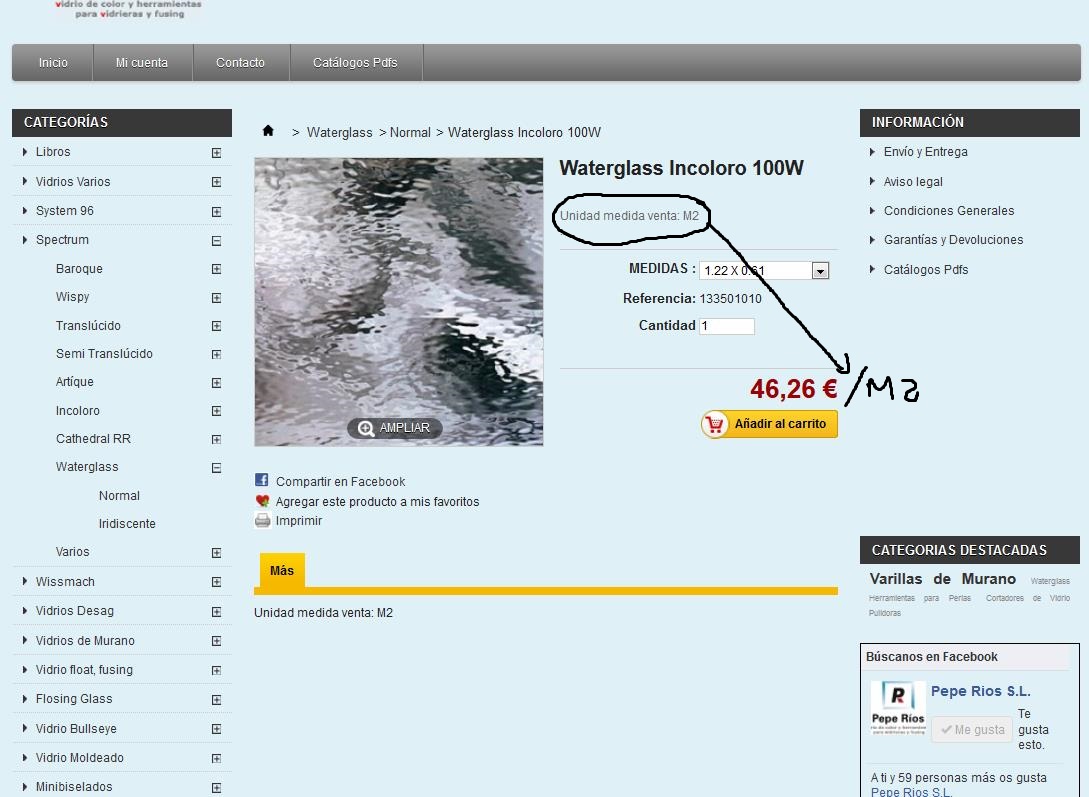
Task: Click Normal in the breadcrumb
Action: pos(410,133)
